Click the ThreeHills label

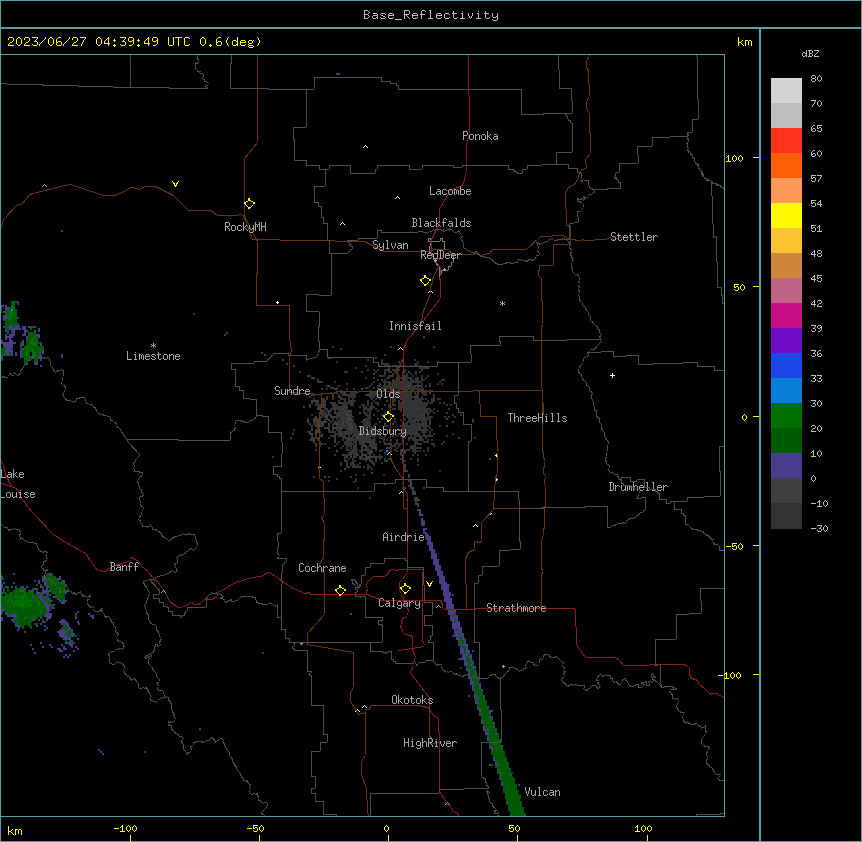point(537,418)
